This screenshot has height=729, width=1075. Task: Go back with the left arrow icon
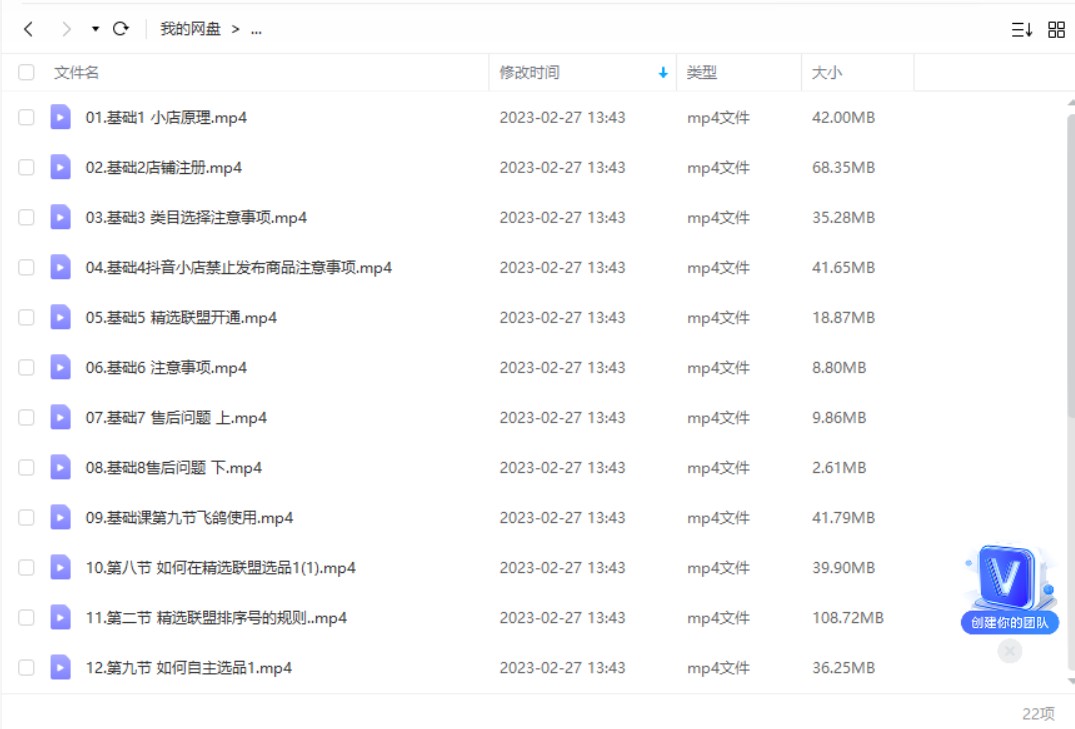pyautogui.click(x=28, y=29)
